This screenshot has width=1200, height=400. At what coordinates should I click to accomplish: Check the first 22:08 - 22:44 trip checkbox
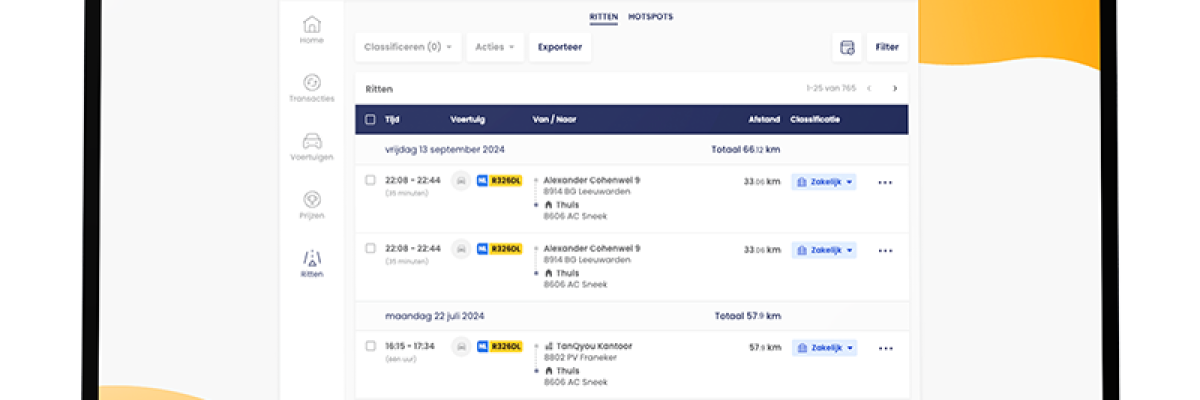(x=370, y=180)
